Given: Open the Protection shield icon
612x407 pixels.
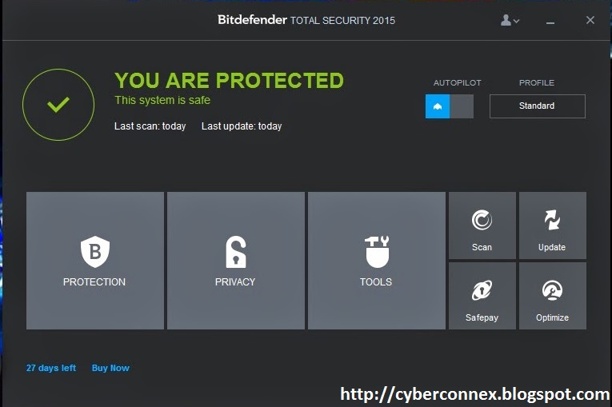Looking at the screenshot, I should (x=95, y=252).
